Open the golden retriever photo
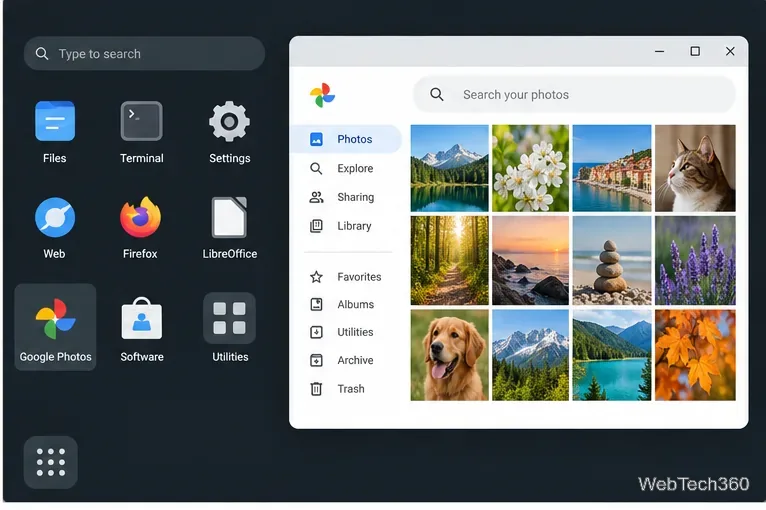 [449, 355]
